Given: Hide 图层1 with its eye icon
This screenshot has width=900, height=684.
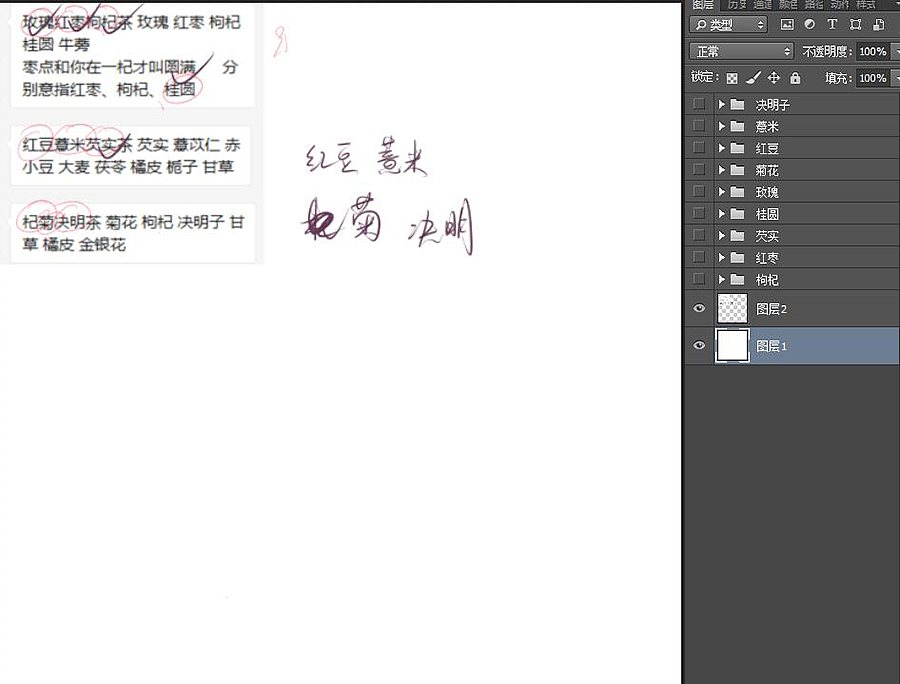Looking at the screenshot, I should coord(699,345).
